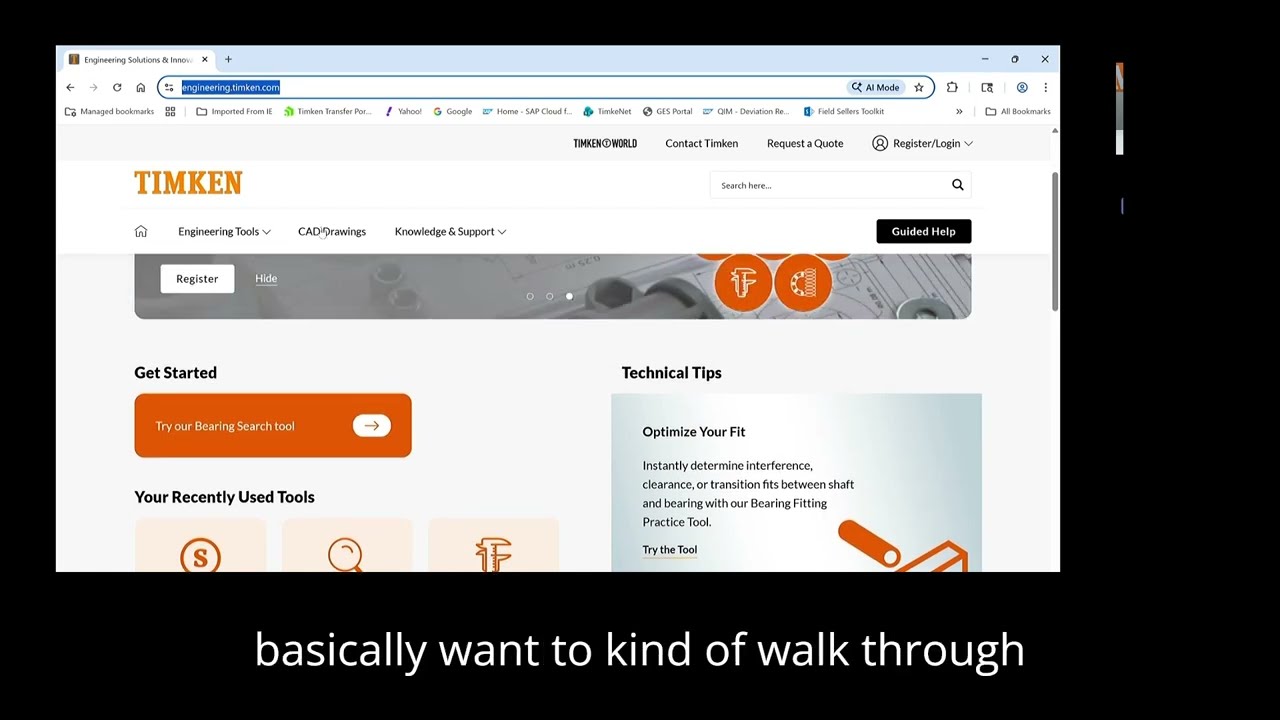Screen dimensions: 1280x720
Task: Click the Guided Help button
Action: coord(923,231)
